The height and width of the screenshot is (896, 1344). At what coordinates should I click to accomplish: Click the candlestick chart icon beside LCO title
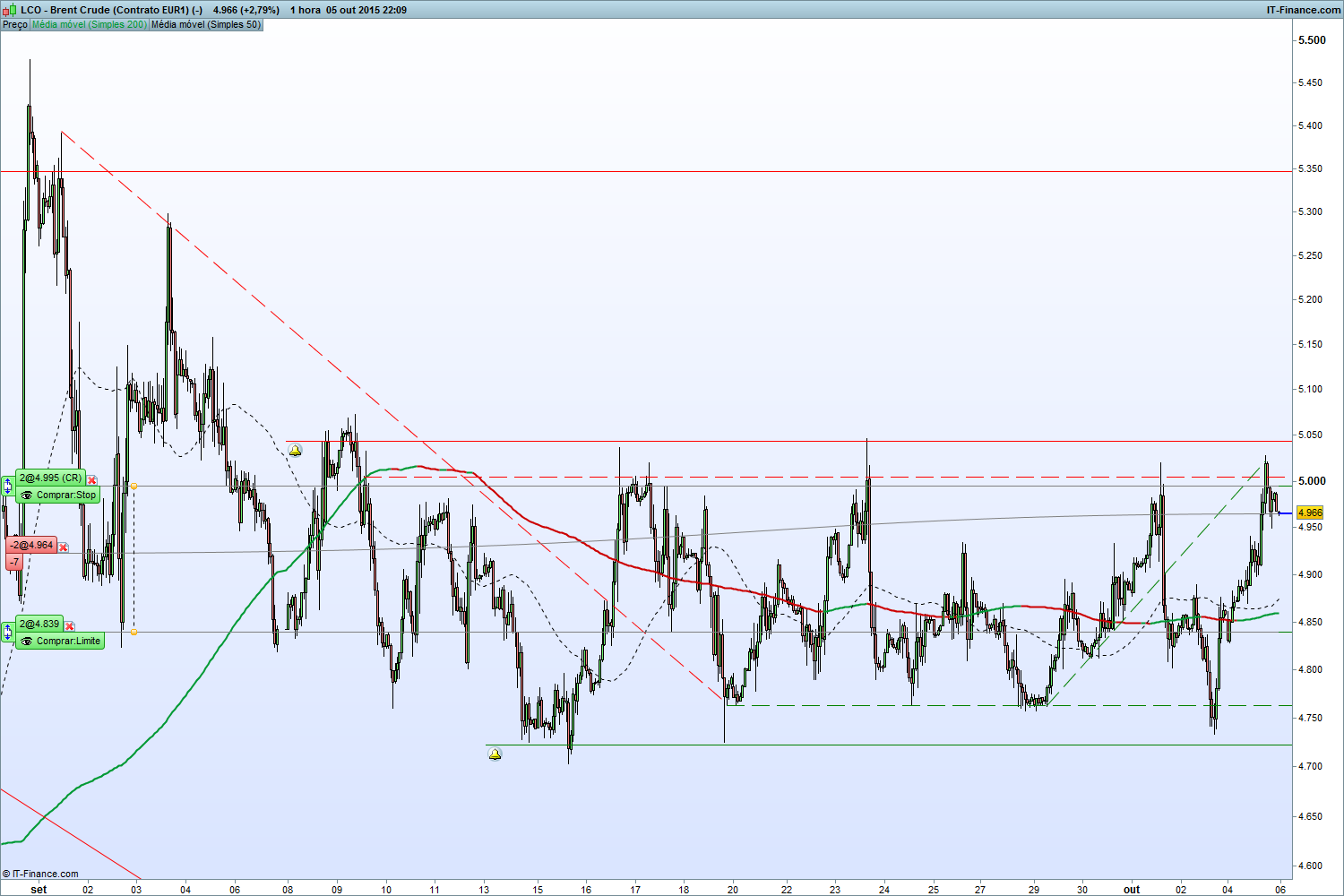point(10,10)
